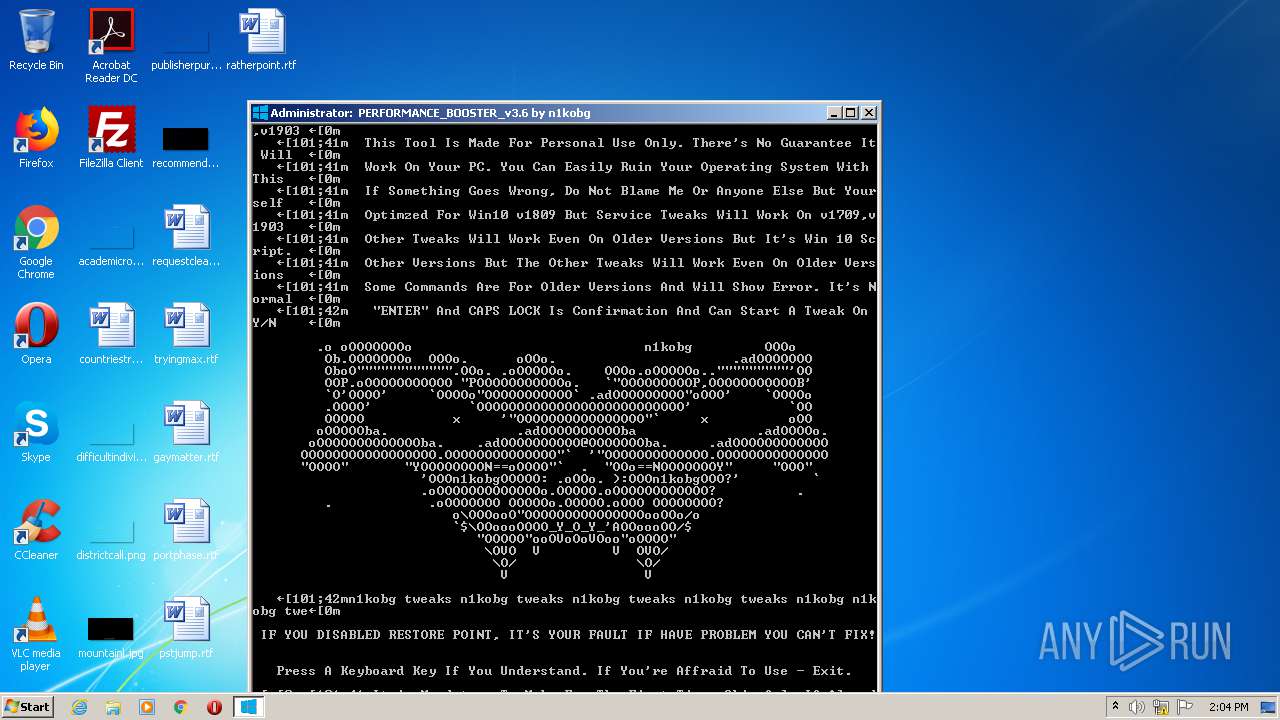Open the console window system menu icon
Image resolution: width=1280 pixels, height=720 pixels.
260,113
